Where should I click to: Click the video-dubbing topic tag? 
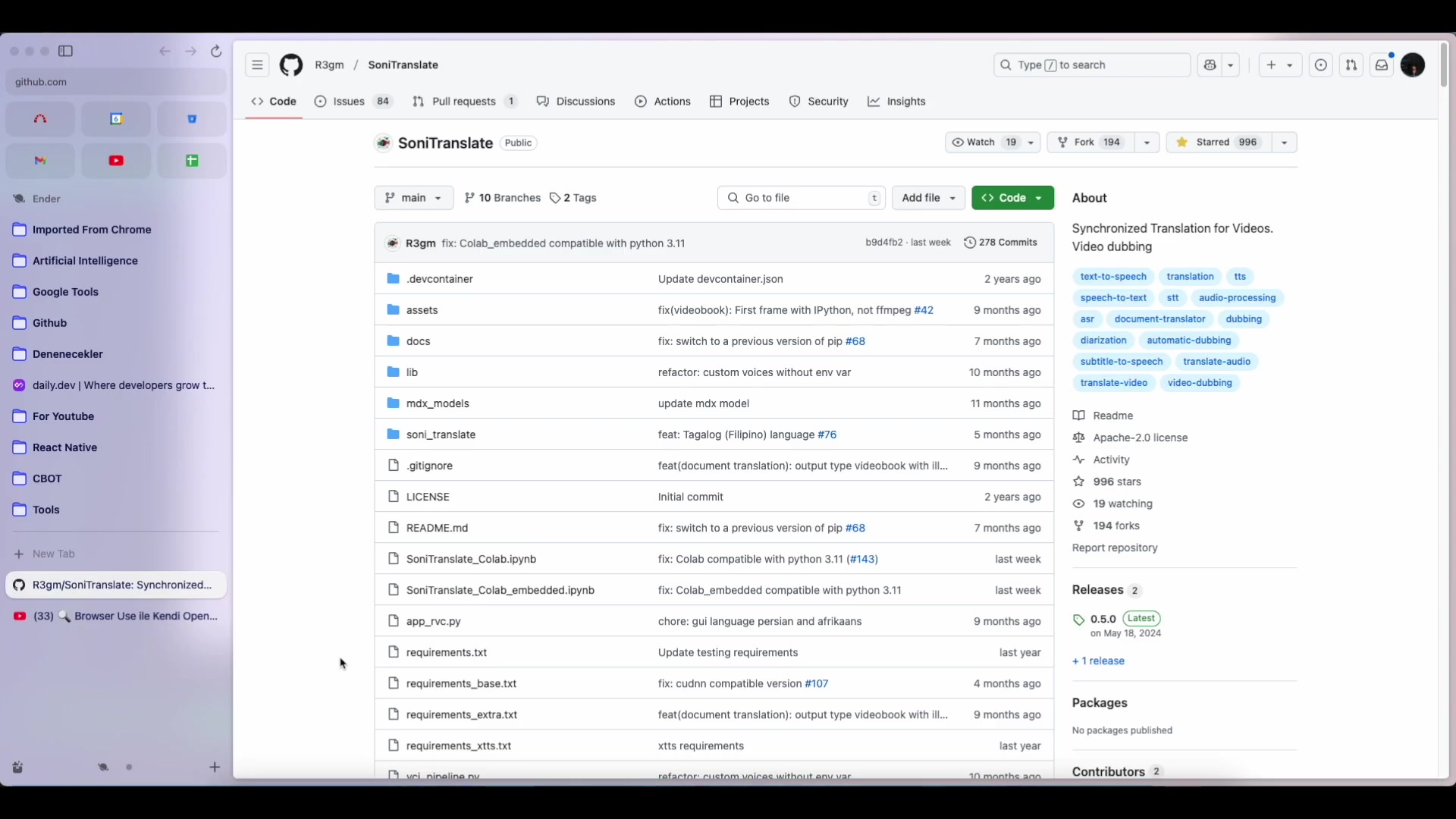pyautogui.click(x=1200, y=383)
